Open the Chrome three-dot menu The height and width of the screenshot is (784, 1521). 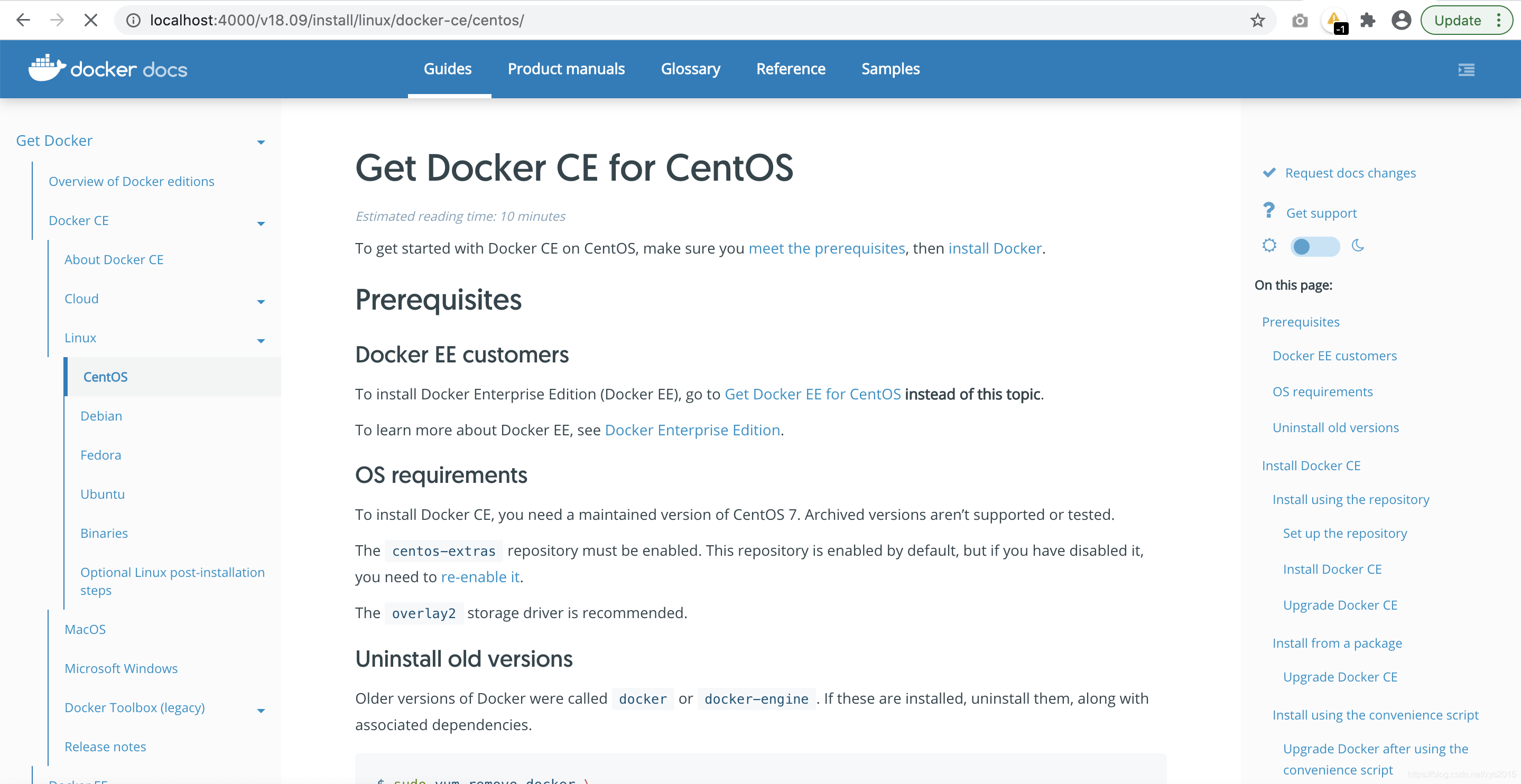[x=1499, y=21]
